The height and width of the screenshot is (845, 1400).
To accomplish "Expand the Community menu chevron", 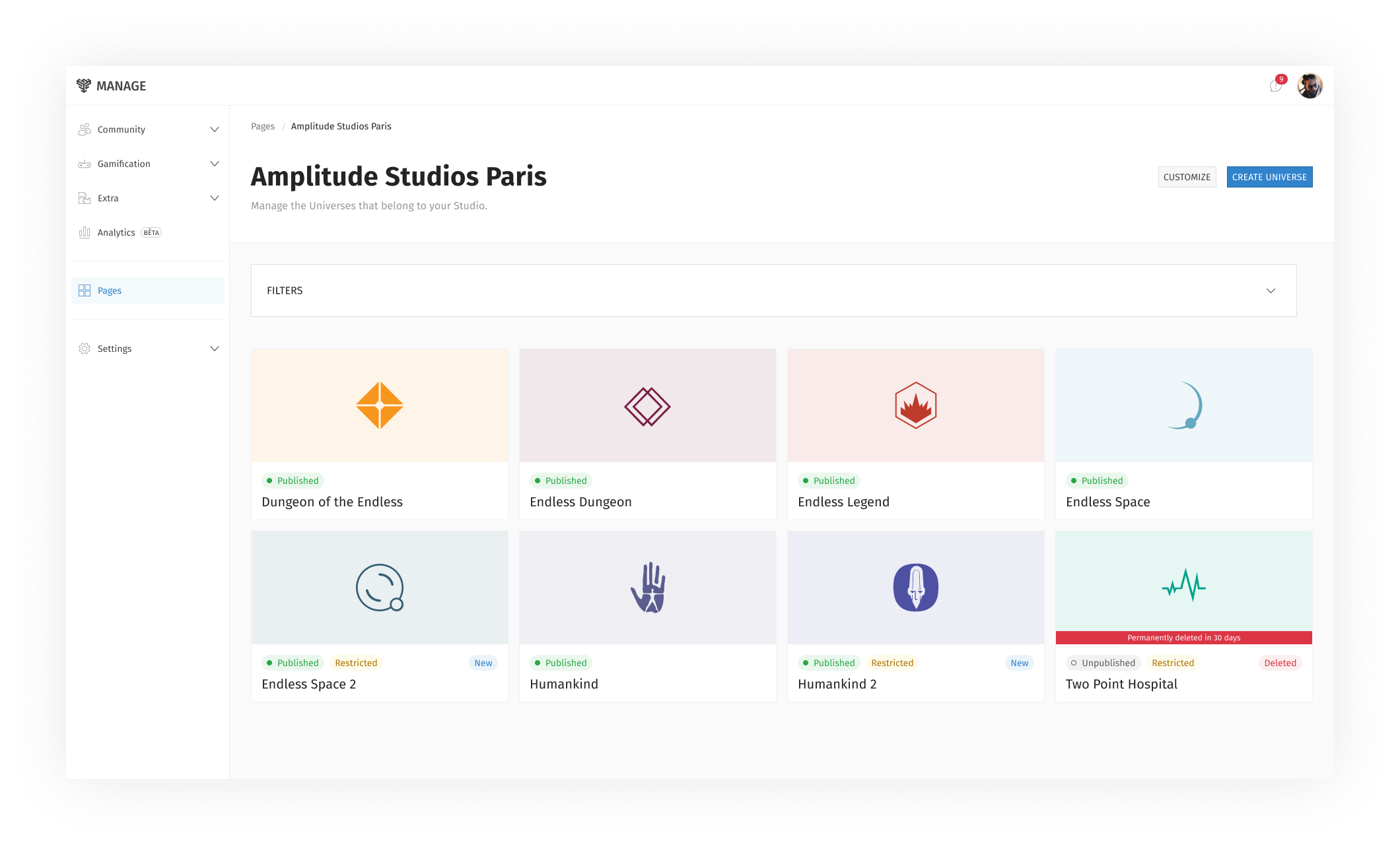I will tap(215, 129).
